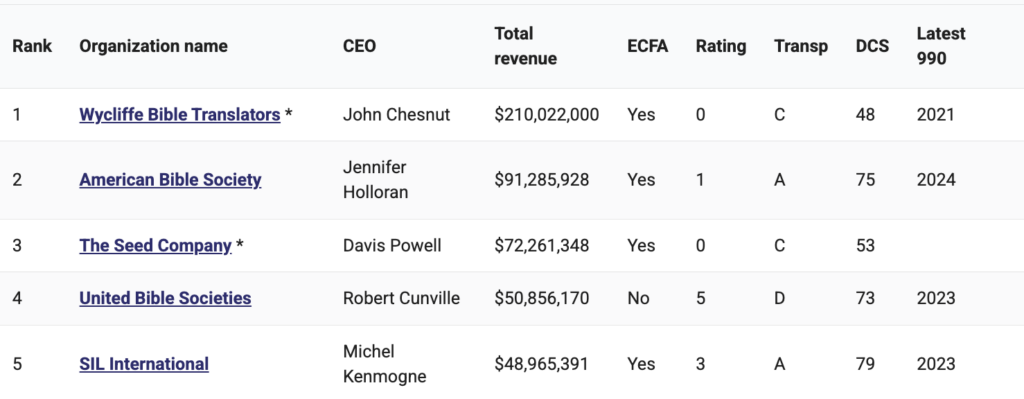Sort by the ECFA column header

pos(648,46)
